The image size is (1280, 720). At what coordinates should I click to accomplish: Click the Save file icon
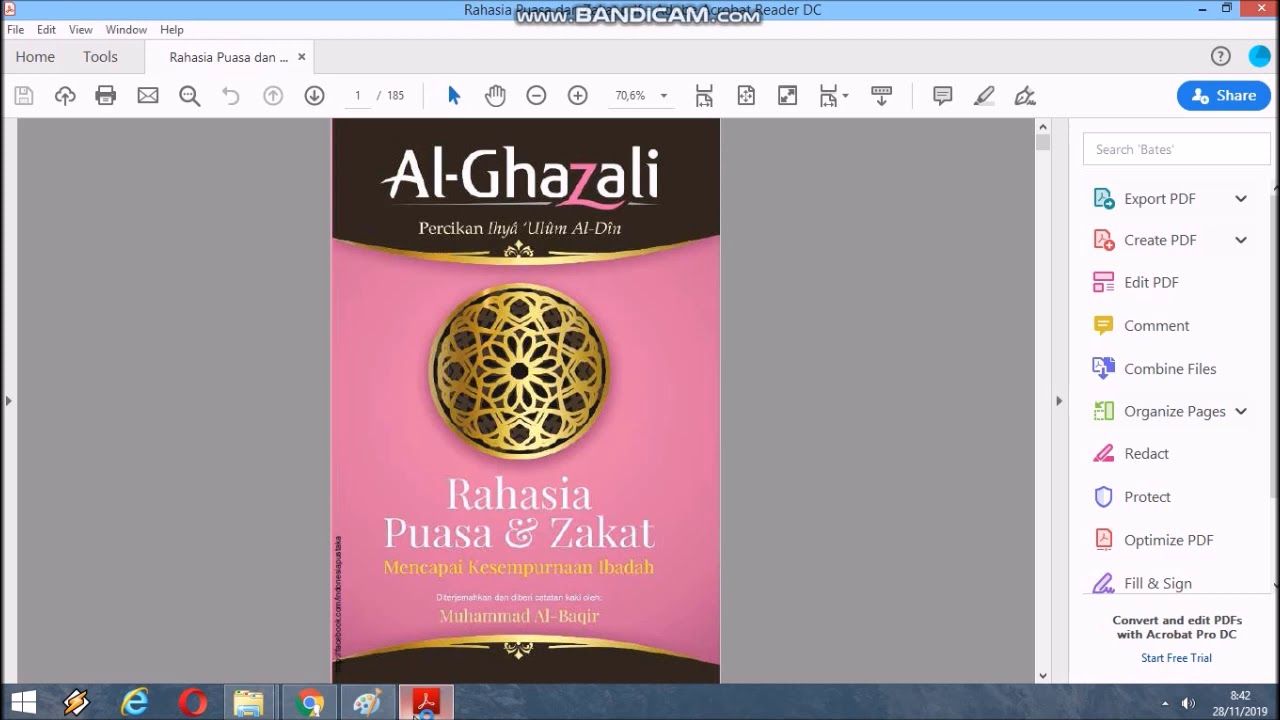[x=24, y=96]
